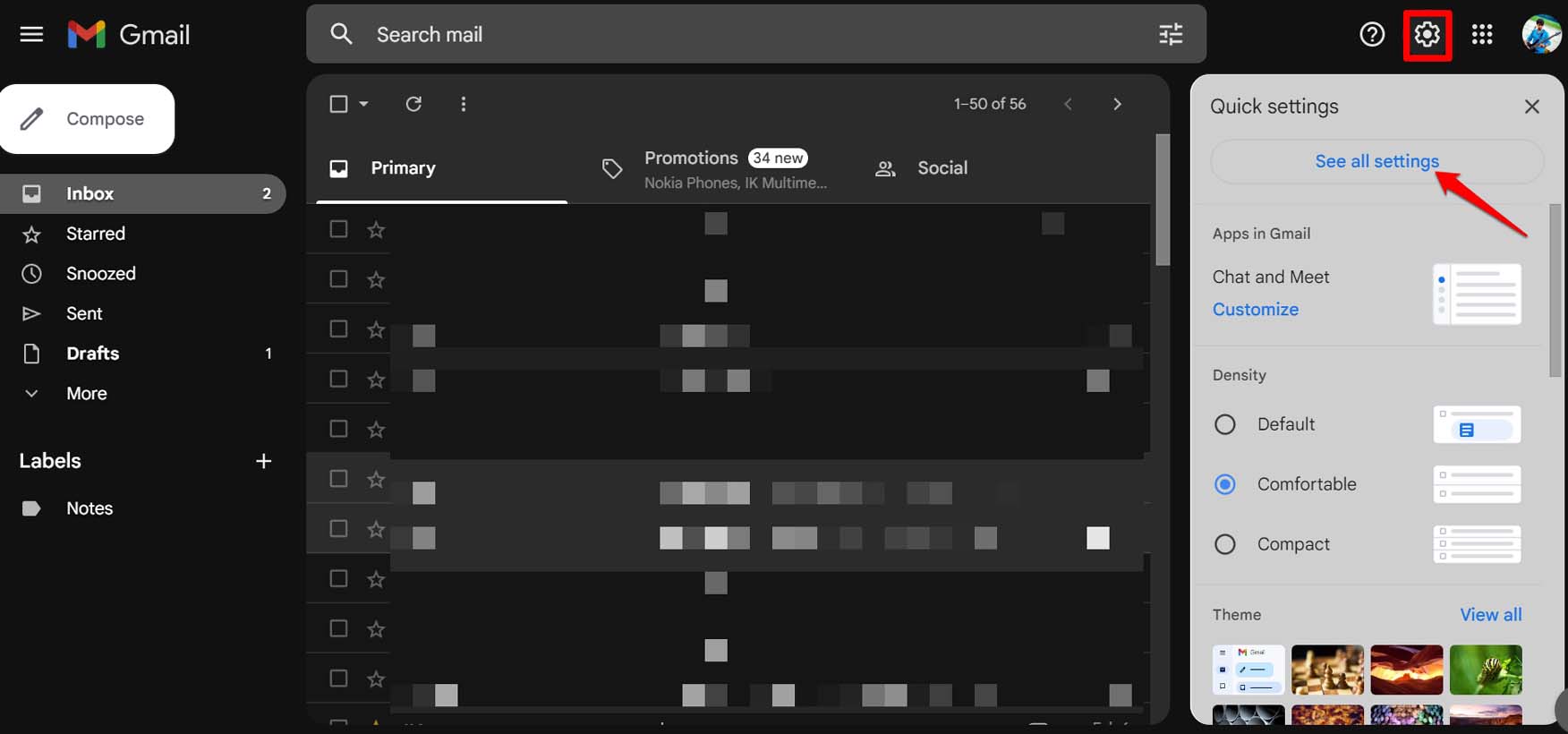Show search options filter icon

tap(1171, 34)
